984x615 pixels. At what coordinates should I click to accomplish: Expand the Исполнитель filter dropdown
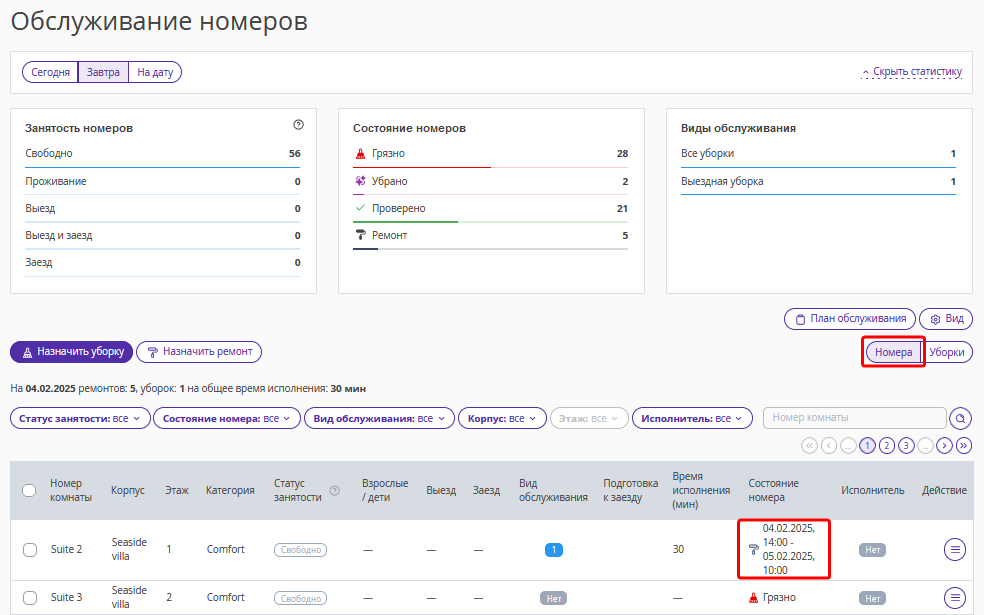point(692,418)
